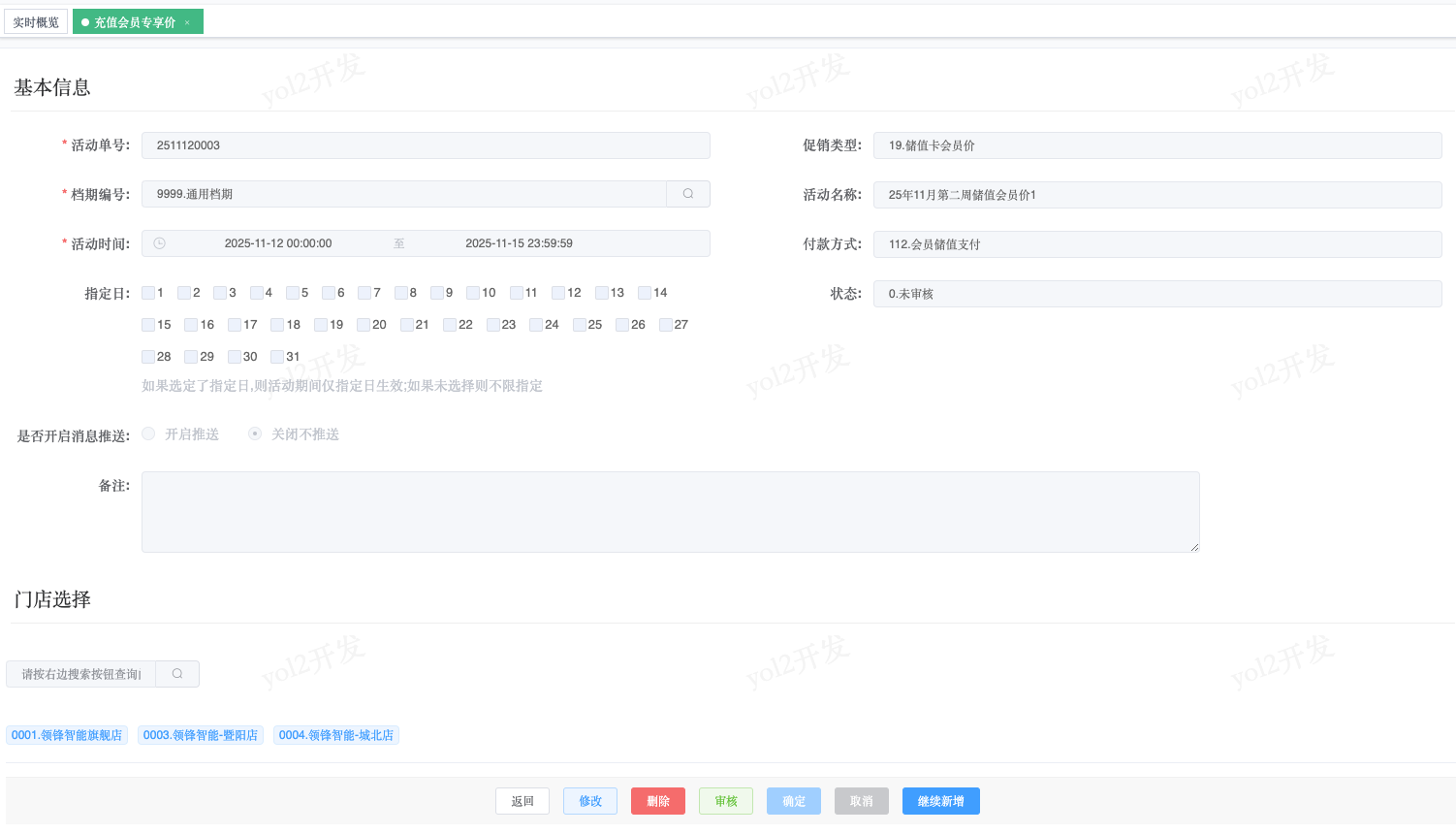Tick the day 15 checkbox

coord(148,325)
